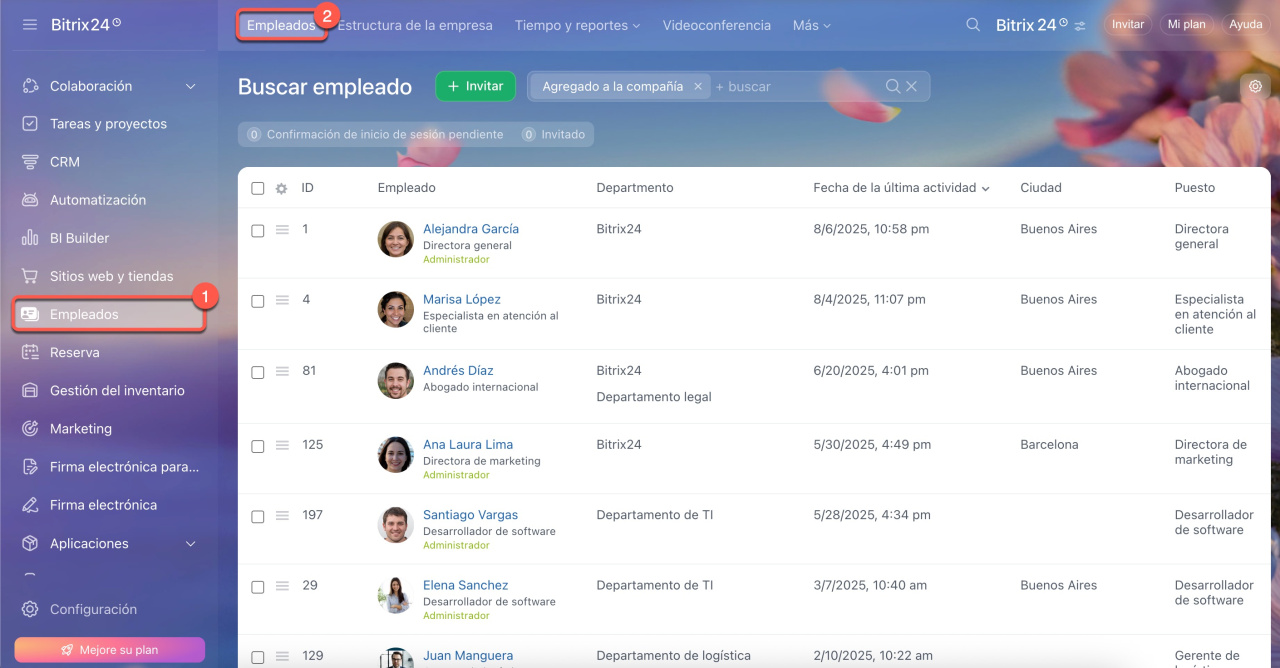Open row actions menu for Alejandra García
Screen dimensions: 1280x668
(x=282, y=230)
